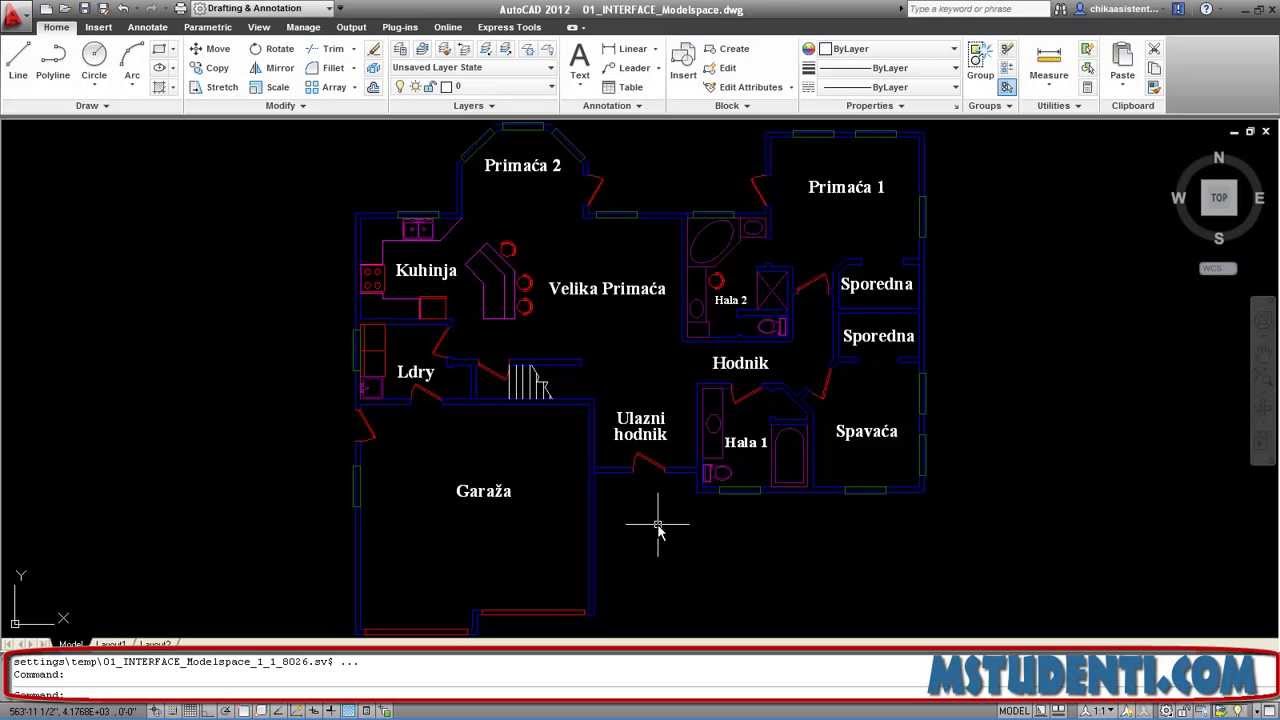Click the Paste clipboard icon
This screenshot has width=1280, height=720.
click(x=1122, y=61)
